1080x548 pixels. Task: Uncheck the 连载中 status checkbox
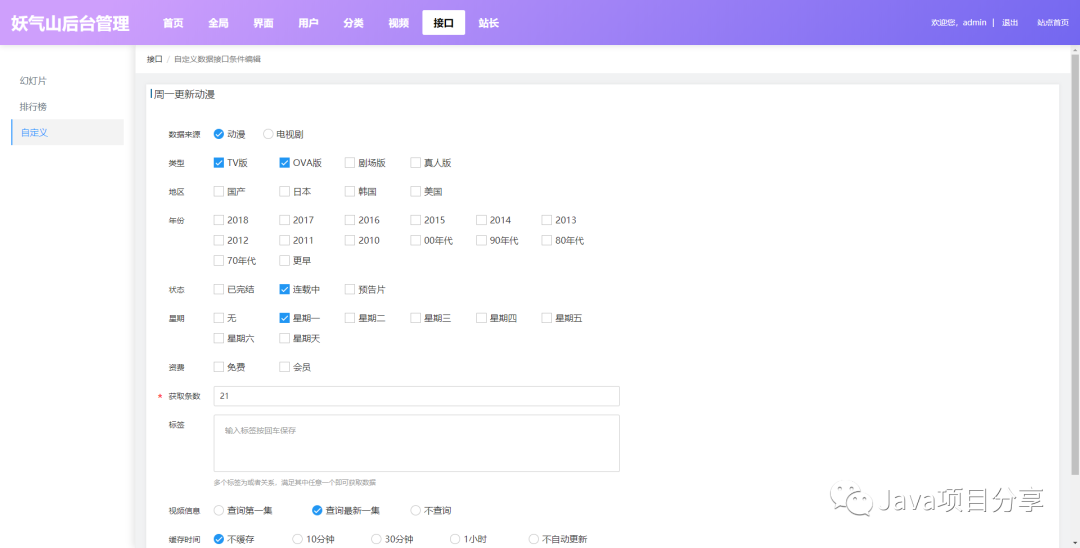point(284,289)
